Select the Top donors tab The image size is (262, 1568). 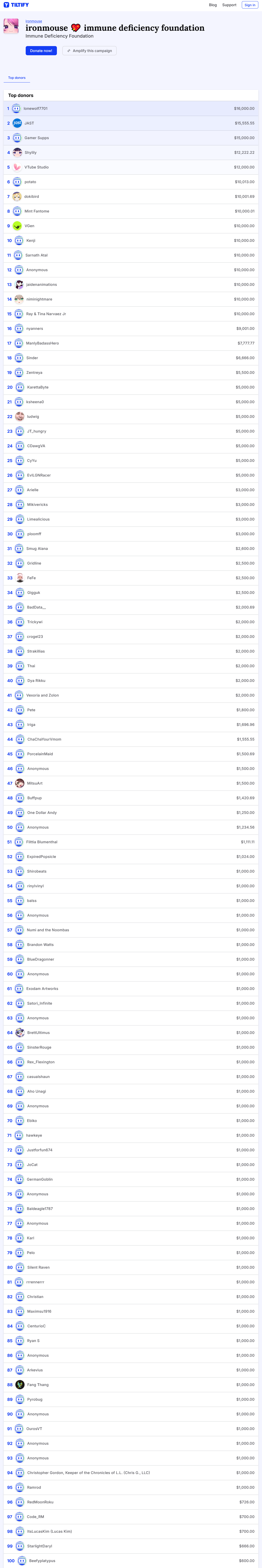pos(17,78)
